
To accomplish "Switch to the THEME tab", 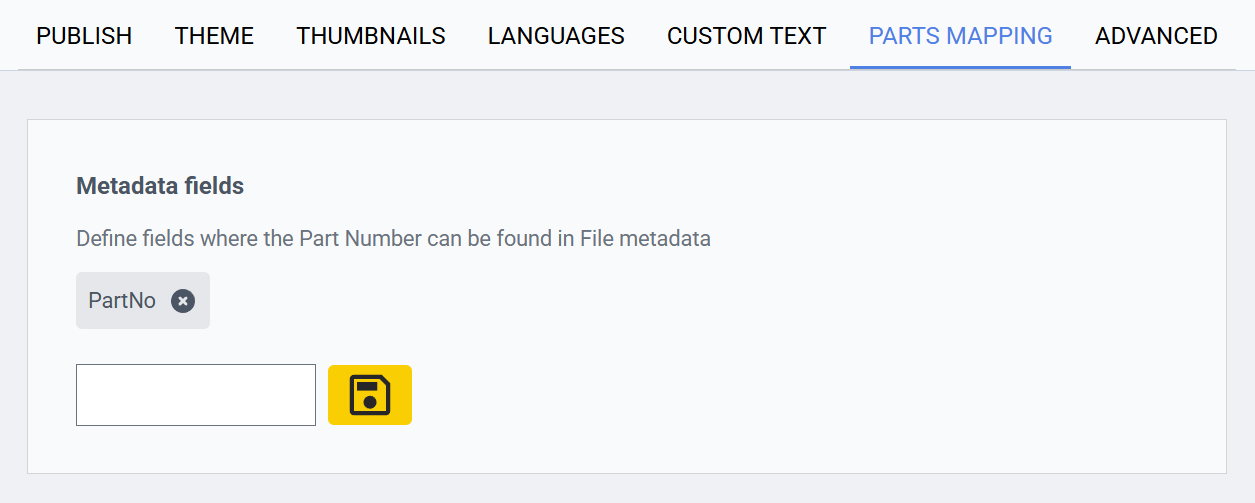I will coord(214,36).
